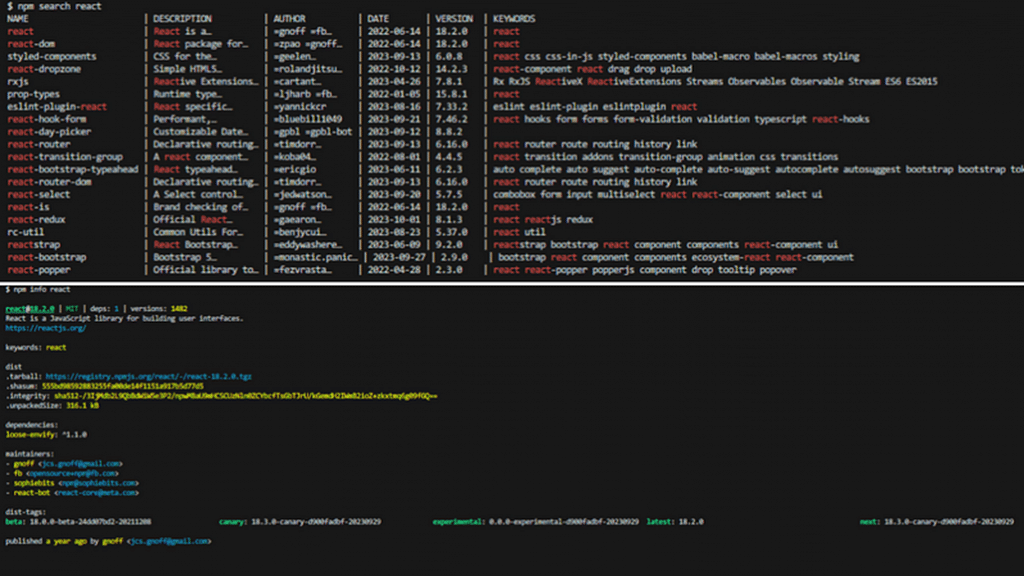Click date 2023-08-16 in the table
The width and height of the screenshot is (1024, 576).
(394, 106)
